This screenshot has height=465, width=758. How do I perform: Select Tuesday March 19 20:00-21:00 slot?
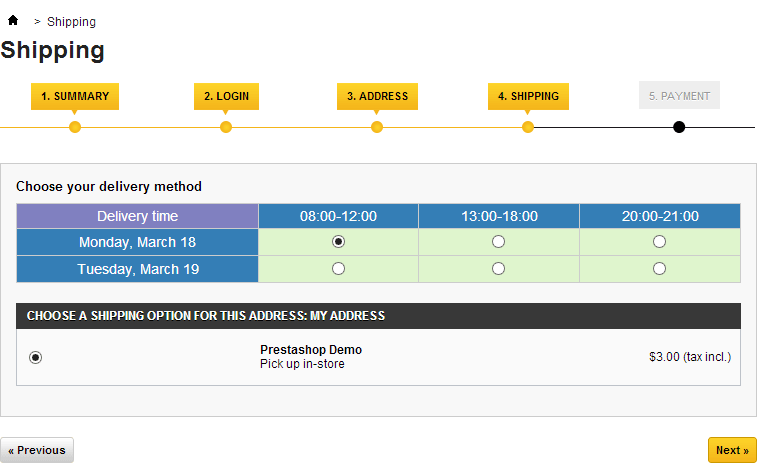coord(659,268)
